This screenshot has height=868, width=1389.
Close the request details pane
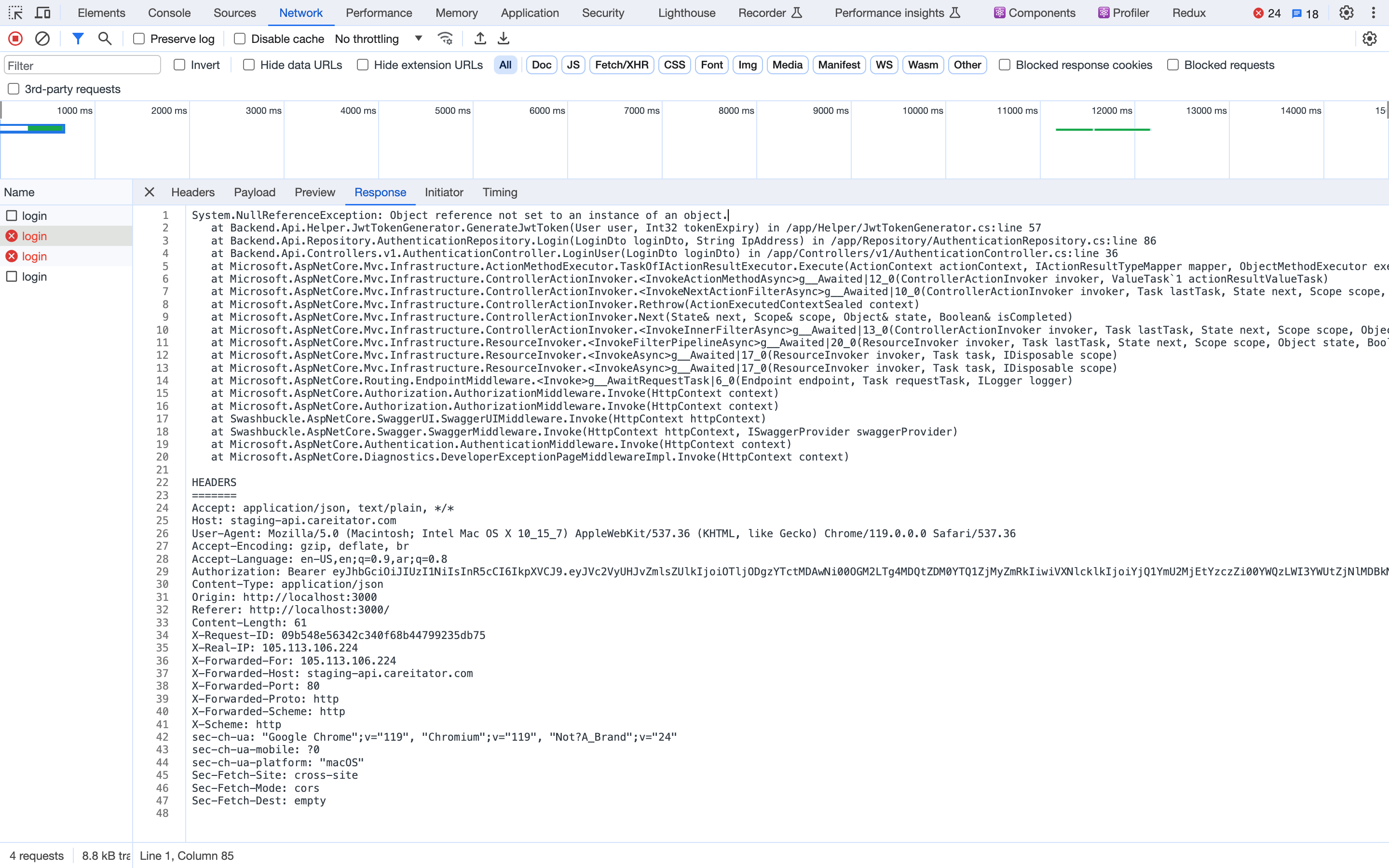click(149, 192)
